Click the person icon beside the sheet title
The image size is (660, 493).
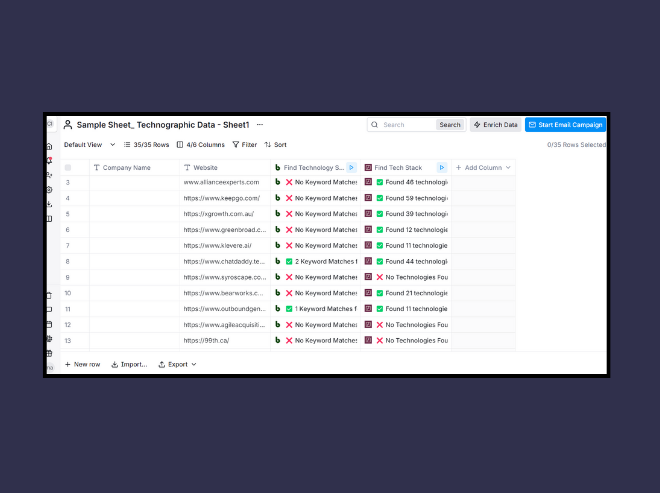[x=68, y=125]
